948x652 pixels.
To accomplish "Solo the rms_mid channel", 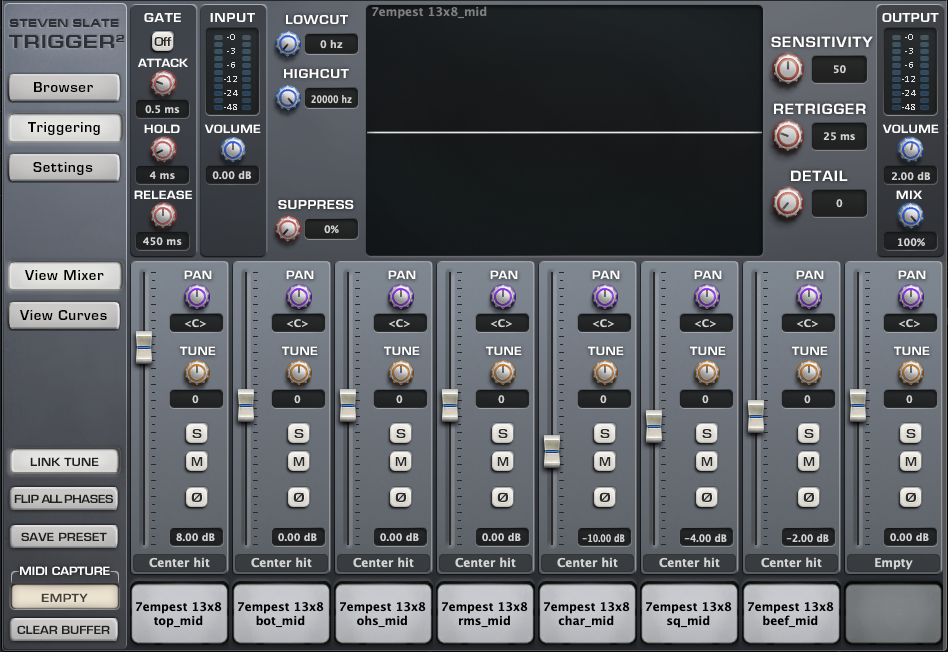I will (x=502, y=433).
